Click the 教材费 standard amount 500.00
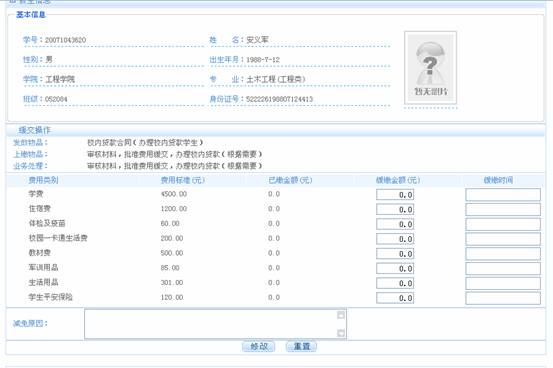553x368 pixels. (x=172, y=253)
